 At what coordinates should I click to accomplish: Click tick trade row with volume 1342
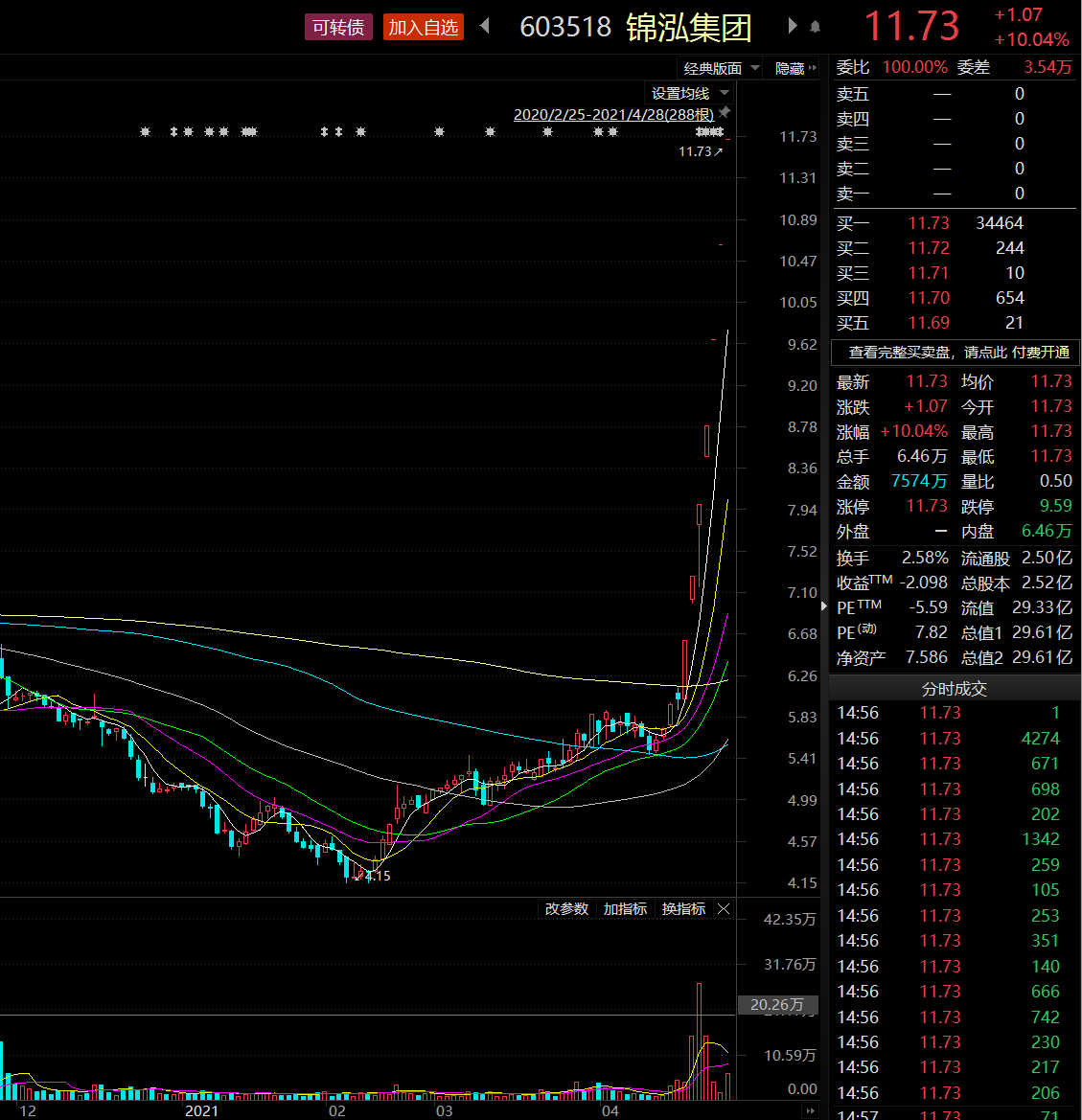coord(955,838)
